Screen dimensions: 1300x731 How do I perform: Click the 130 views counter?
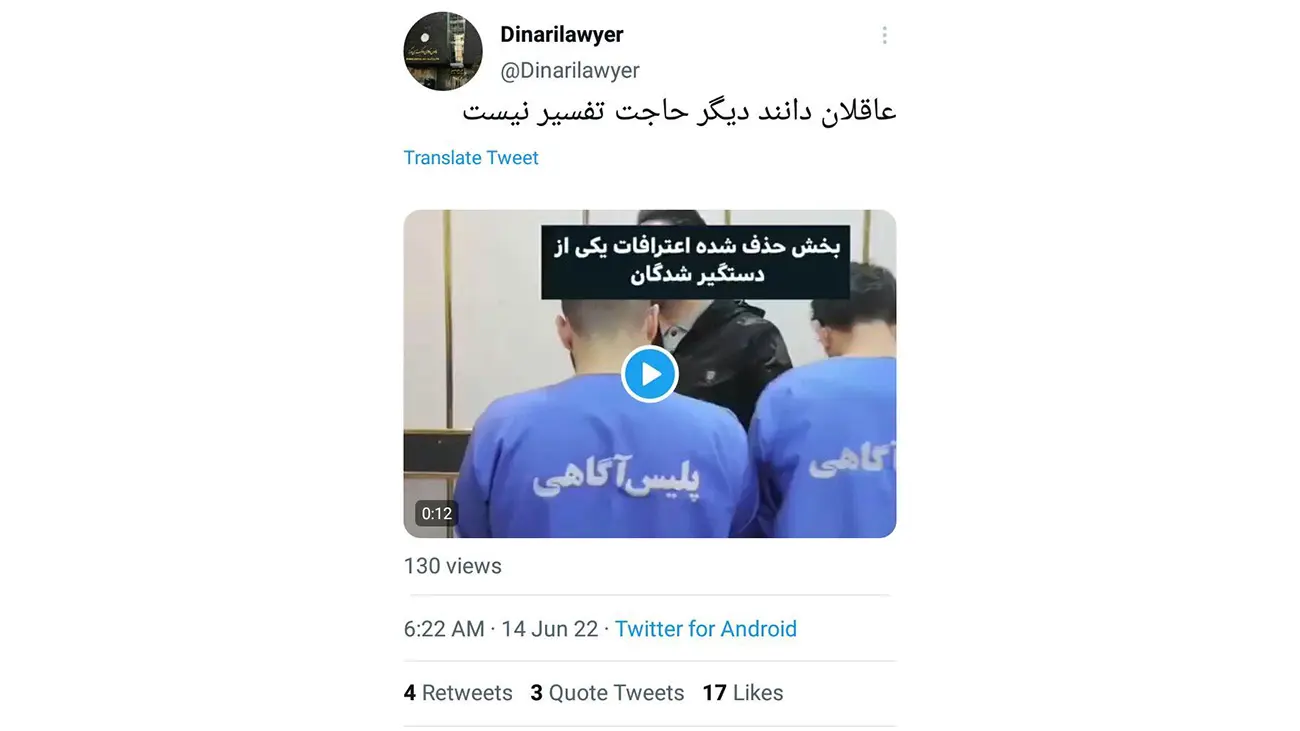click(x=453, y=566)
